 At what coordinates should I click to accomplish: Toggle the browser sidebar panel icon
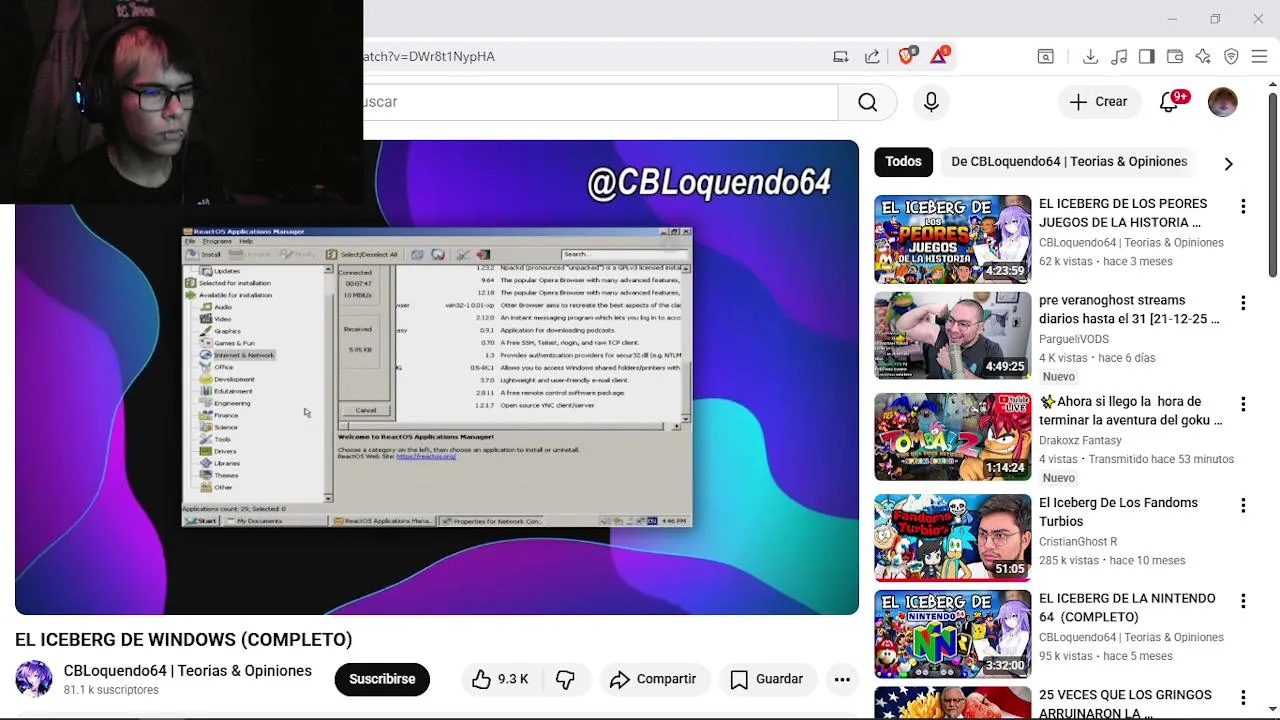1147,57
